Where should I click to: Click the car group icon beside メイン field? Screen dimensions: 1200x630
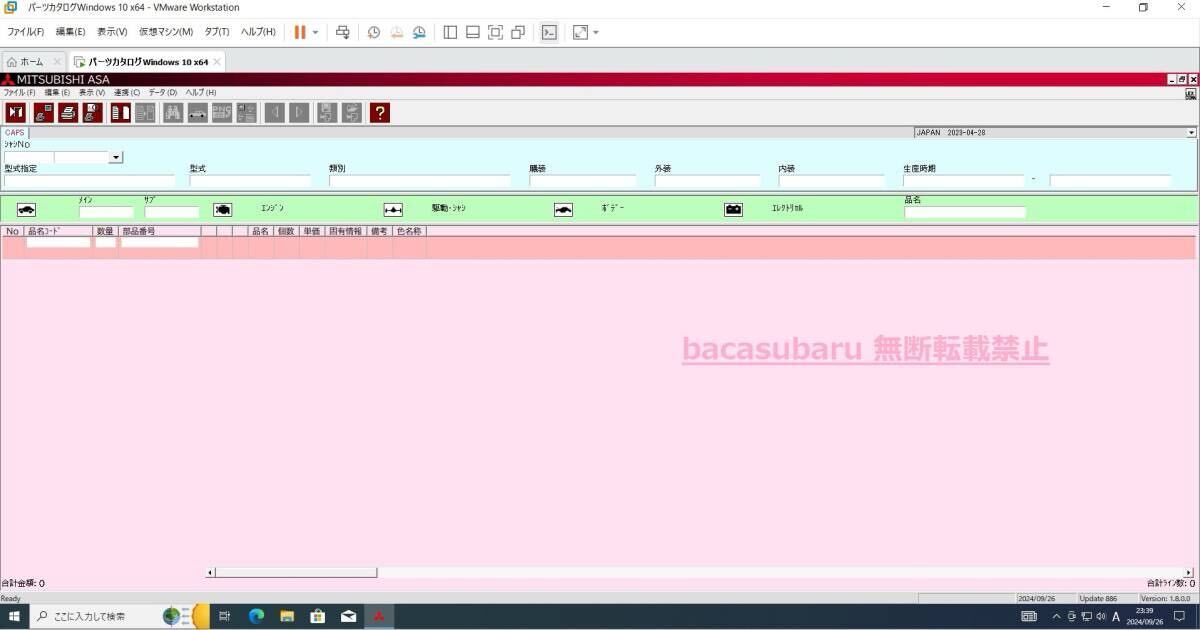click(x=26, y=209)
